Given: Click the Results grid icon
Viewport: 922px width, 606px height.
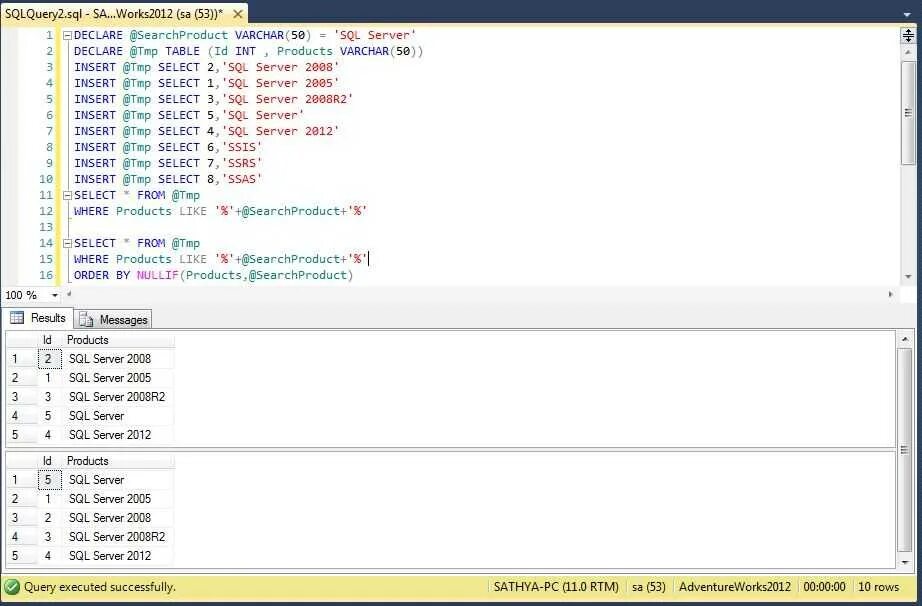Looking at the screenshot, I should click(x=17, y=318).
